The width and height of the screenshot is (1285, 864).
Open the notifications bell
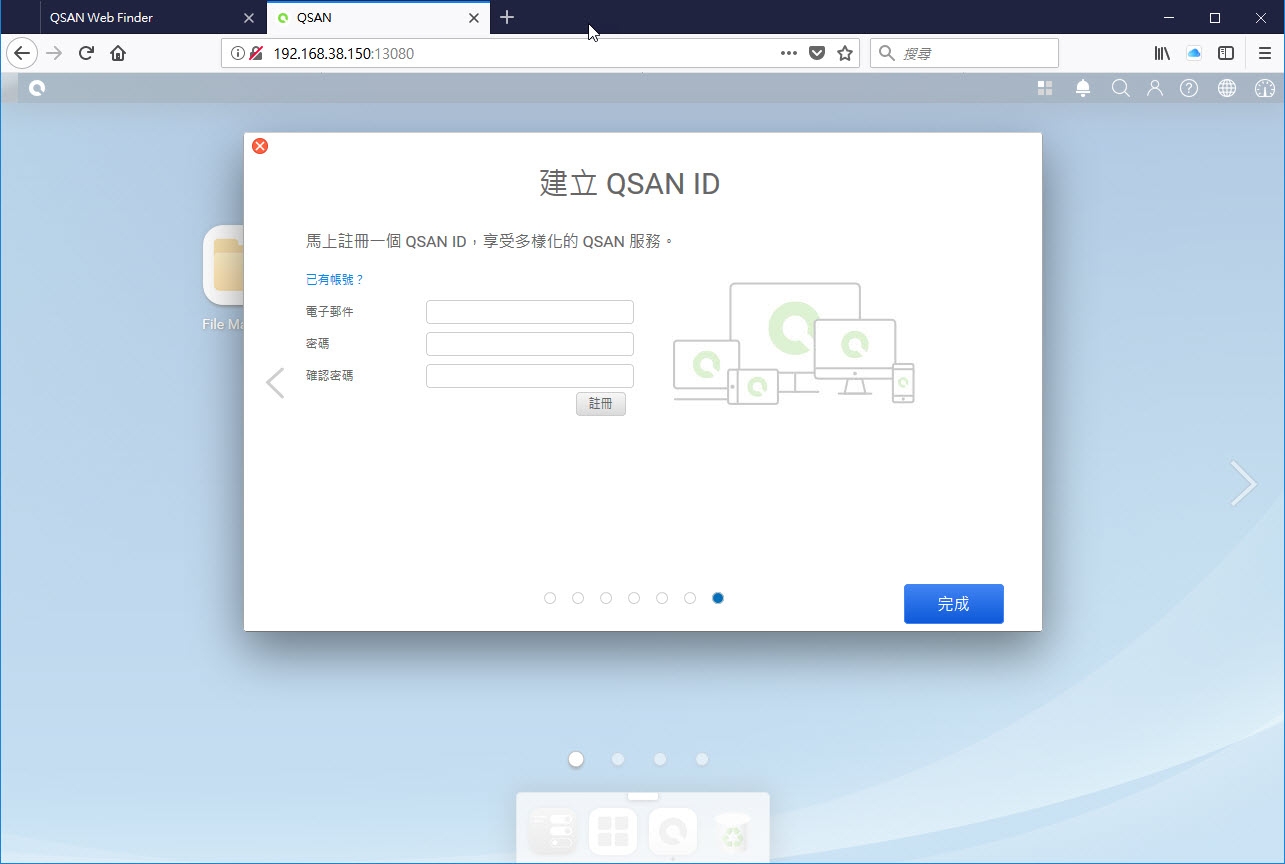coord(1083,88)
